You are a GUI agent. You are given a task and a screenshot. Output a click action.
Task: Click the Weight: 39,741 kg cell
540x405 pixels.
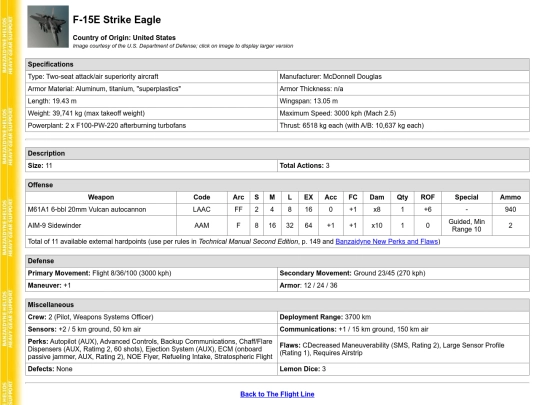point(152,113)
